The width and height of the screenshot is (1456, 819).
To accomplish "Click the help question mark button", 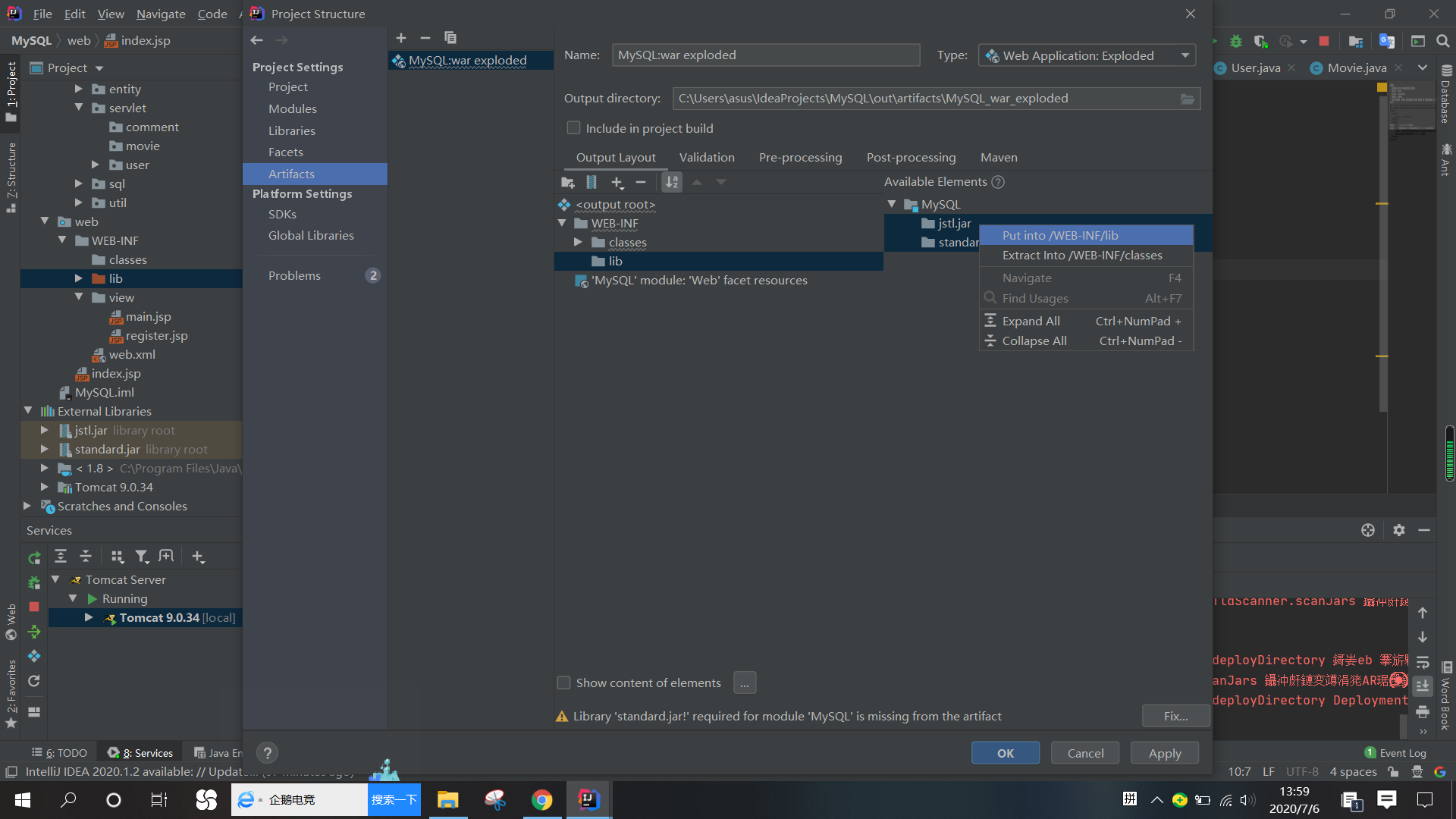I will pyautogui.click(x=267, y=753).
